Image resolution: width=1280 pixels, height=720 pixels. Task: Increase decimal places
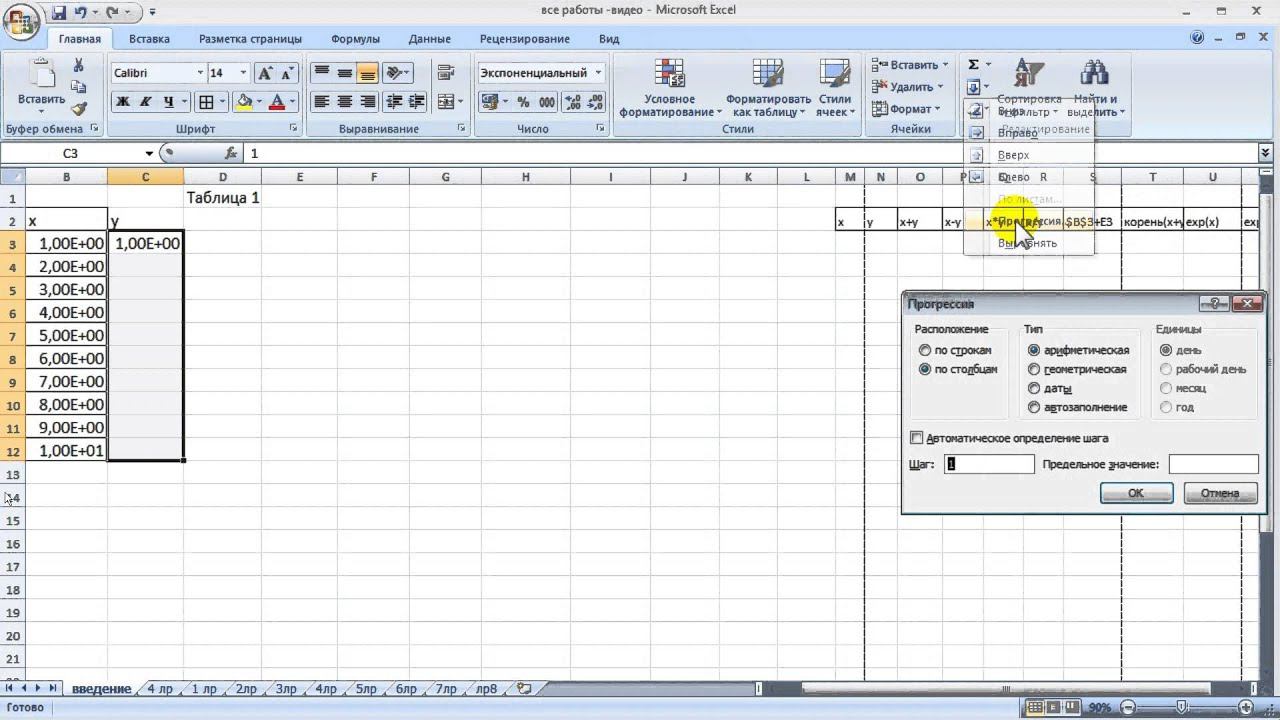(x=572, y=102)
